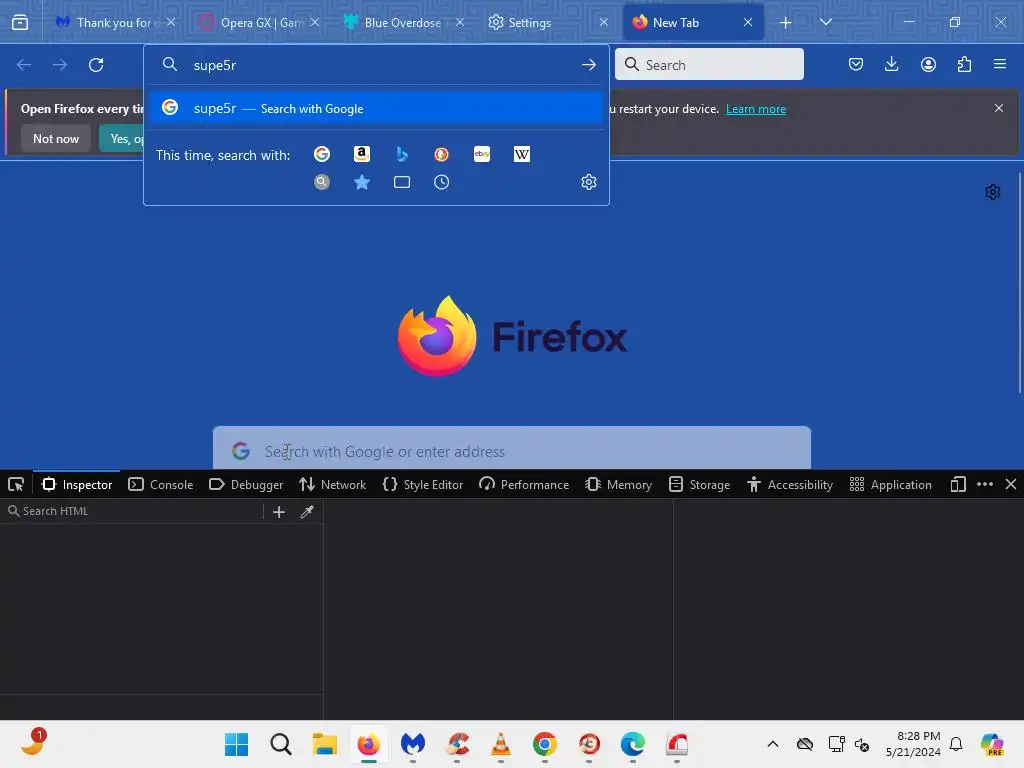1024x768 pixels.
Task: Open the Accessibility tab
Action: tap(790, 485)
